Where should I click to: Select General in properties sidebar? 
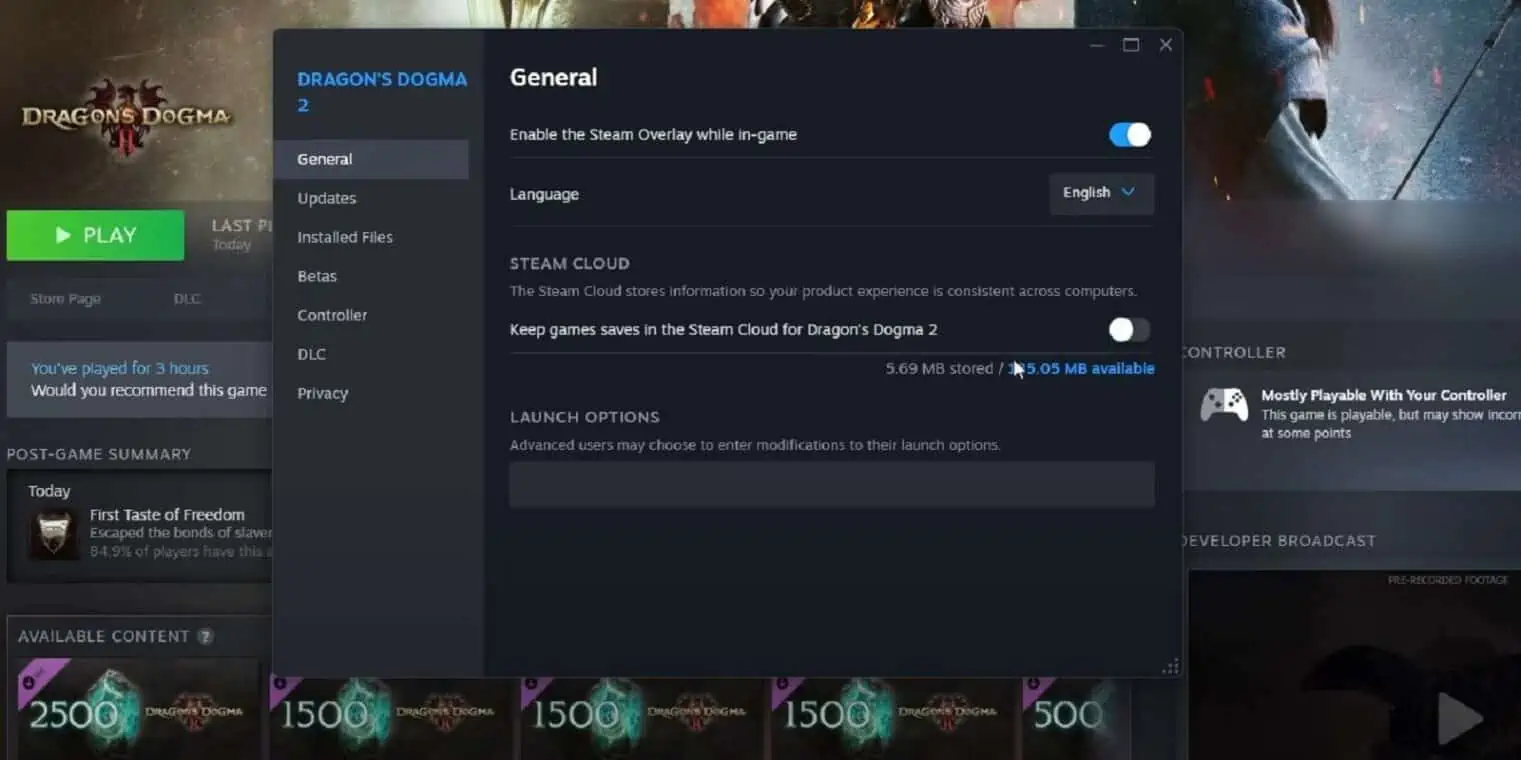(371, 159)
